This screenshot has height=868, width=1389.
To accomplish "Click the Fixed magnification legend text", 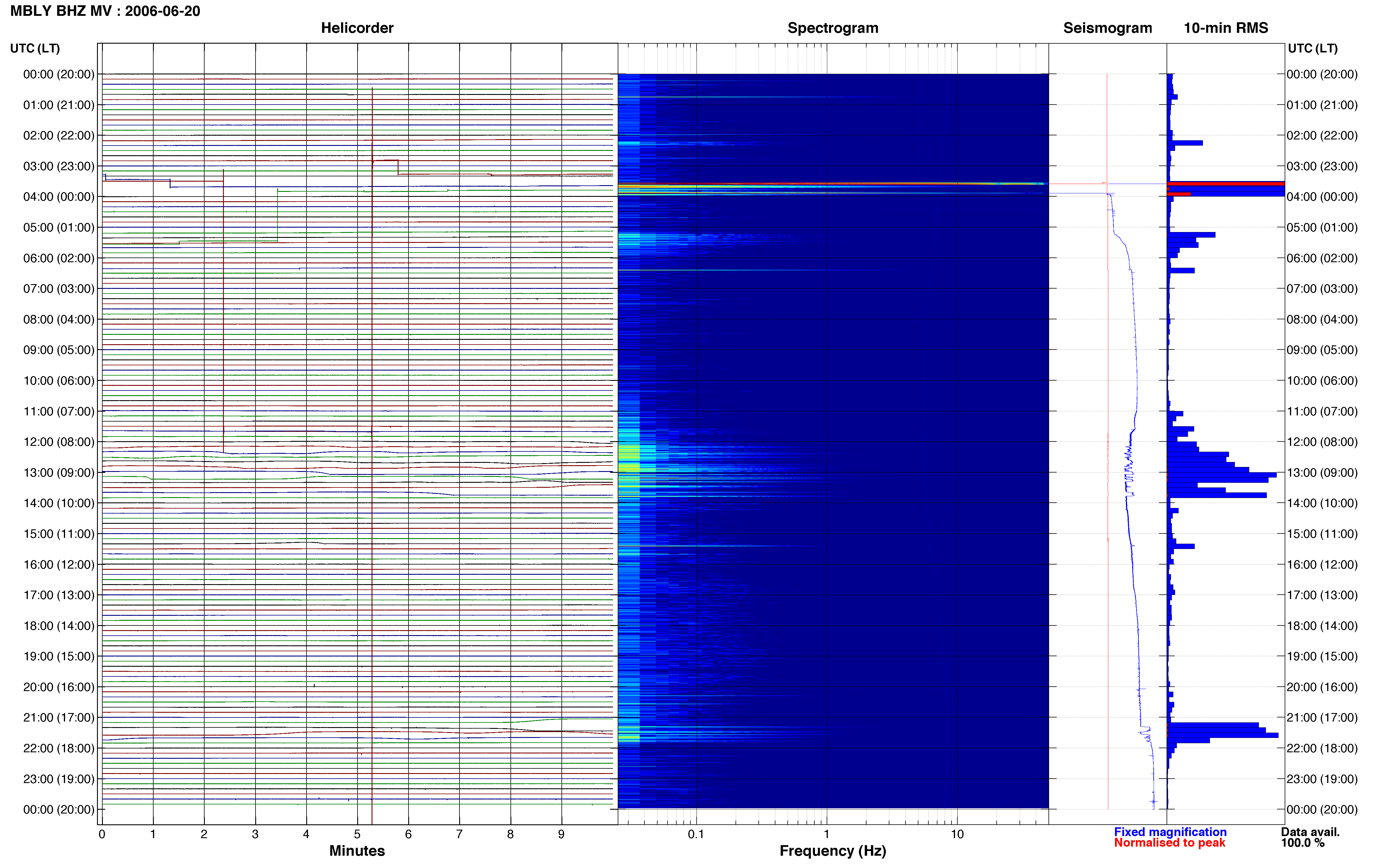I will click(1170, 832).
